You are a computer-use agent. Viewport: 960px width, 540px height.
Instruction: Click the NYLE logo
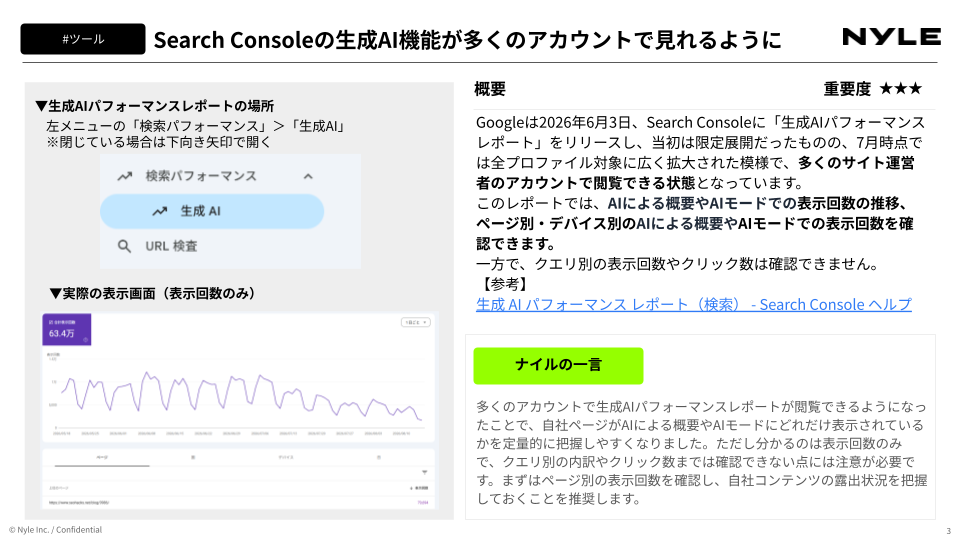(x=891, y=37)
